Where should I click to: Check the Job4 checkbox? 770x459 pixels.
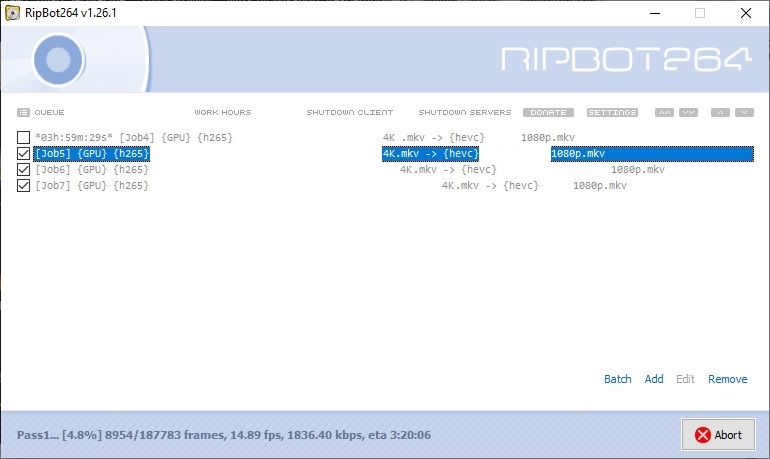(23, 137)
